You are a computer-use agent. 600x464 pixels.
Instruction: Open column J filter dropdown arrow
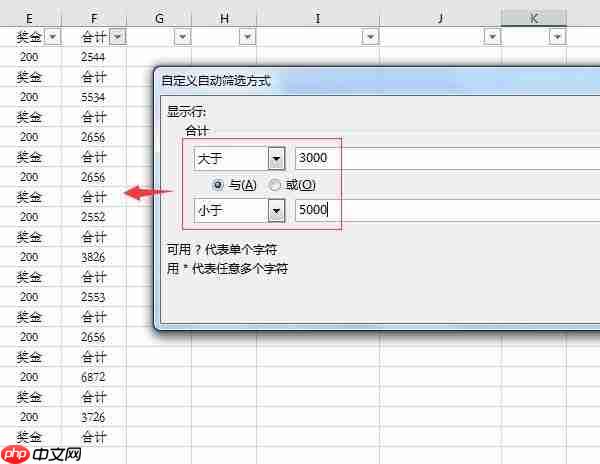pyautogui.click(x=492, y=37)
